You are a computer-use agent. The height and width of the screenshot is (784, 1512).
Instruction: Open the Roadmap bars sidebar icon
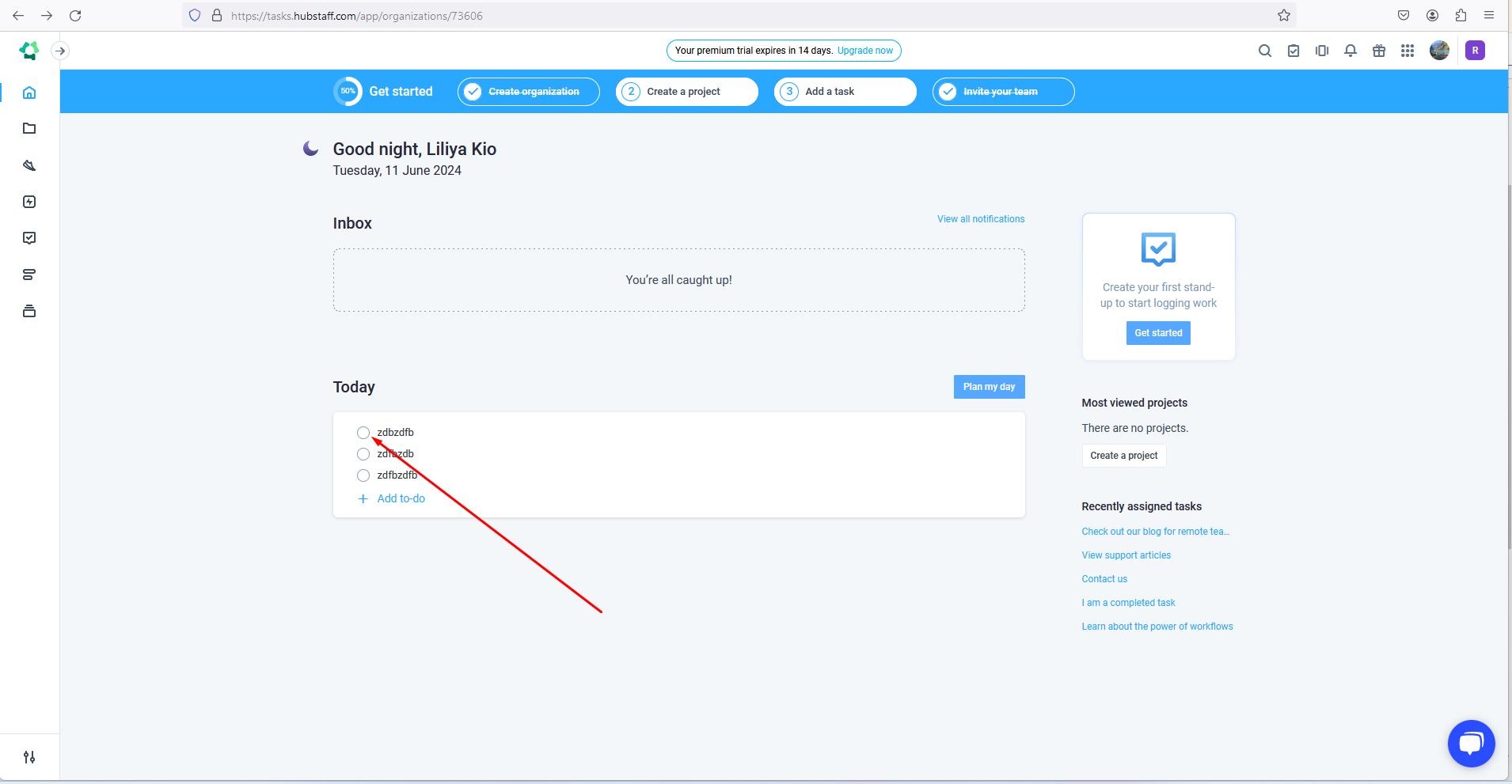pyautogui.click(x=29, y=275)
